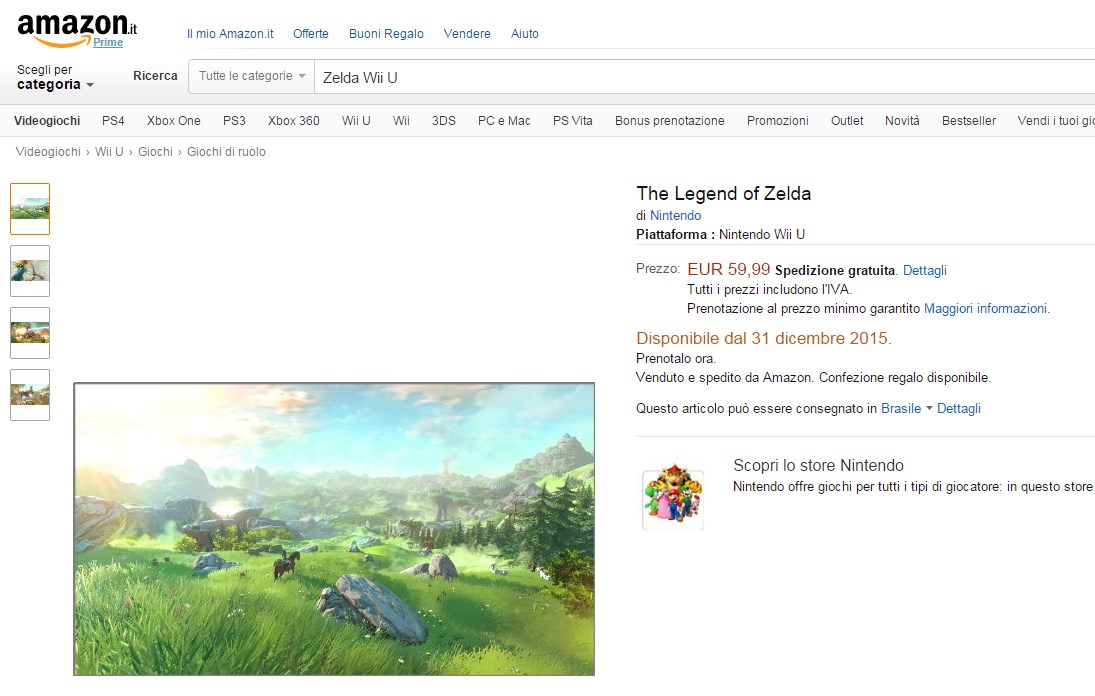This screenshot has height=696, width=1095.
Task: Open the Nintendo brand link
Action: point(675,216)
